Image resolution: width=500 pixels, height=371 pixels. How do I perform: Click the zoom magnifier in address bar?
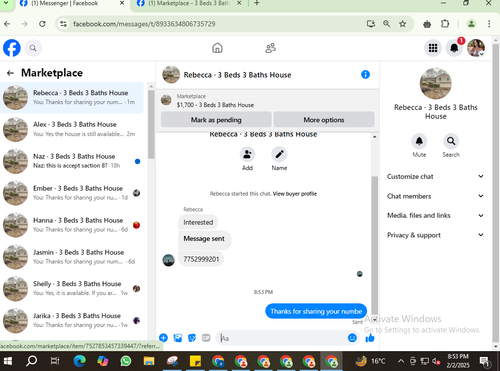click(387, 24)
